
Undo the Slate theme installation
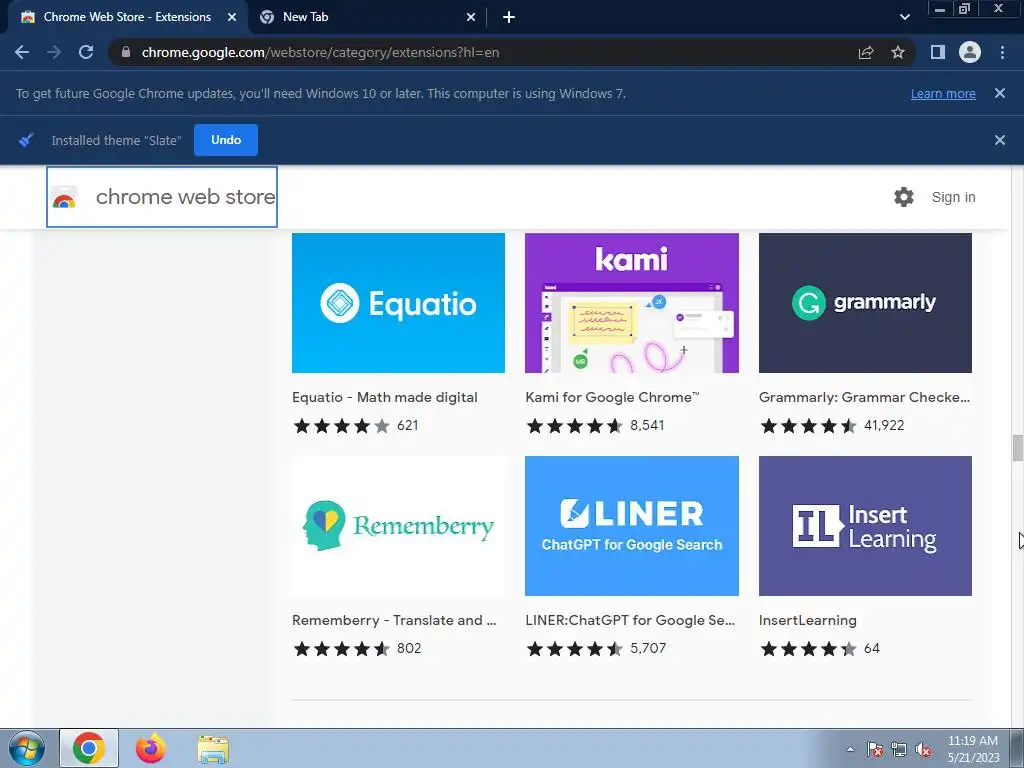(x=226, y=140)
